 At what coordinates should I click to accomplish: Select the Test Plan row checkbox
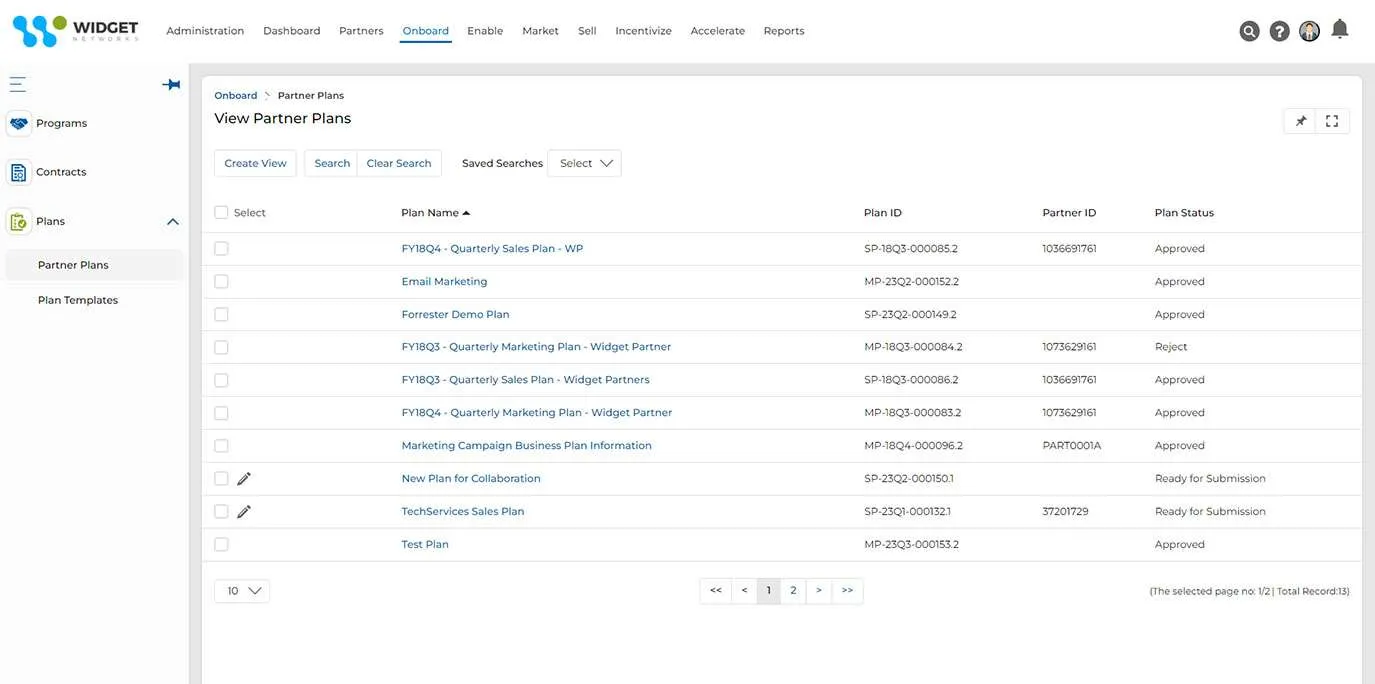click(x=221, y=545)
